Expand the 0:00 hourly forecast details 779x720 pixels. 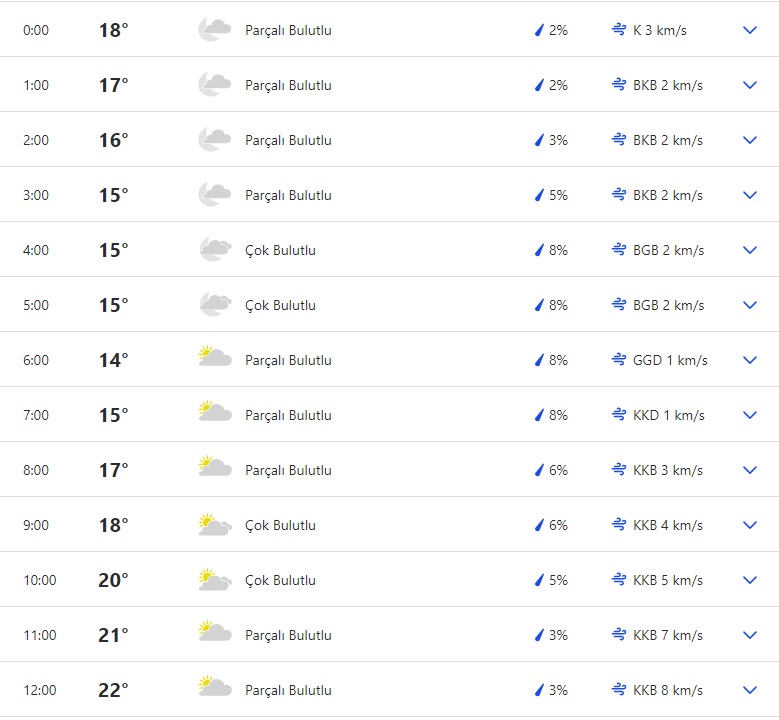coord(750,30)
